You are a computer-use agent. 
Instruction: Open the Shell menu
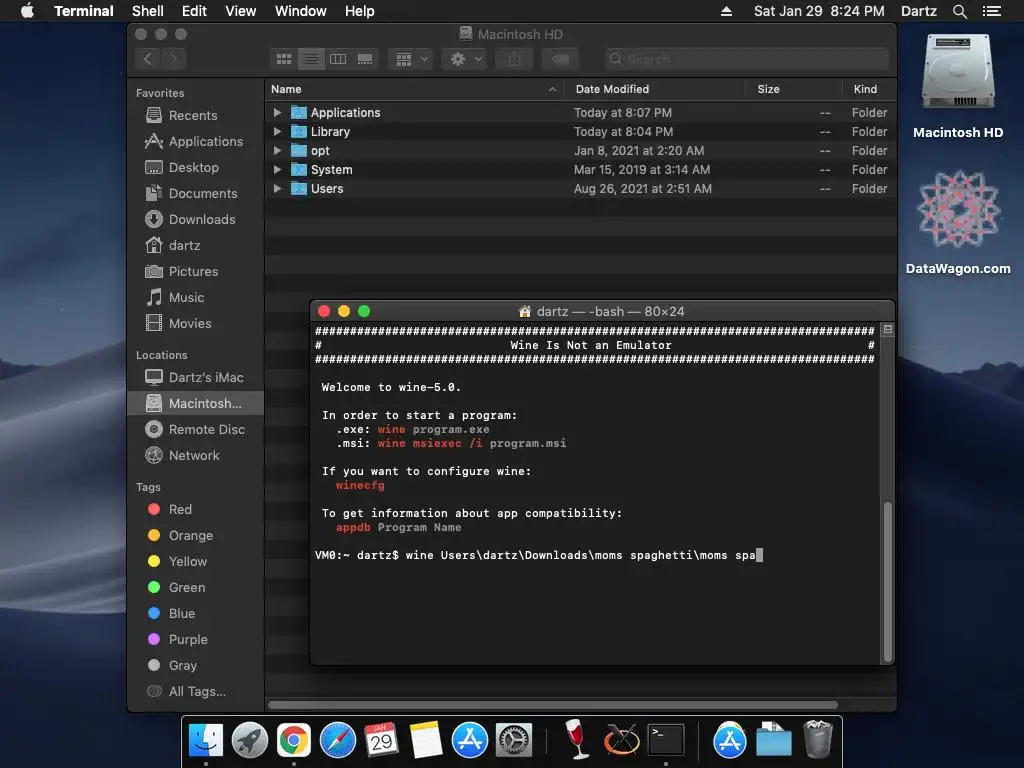(148, 11)
